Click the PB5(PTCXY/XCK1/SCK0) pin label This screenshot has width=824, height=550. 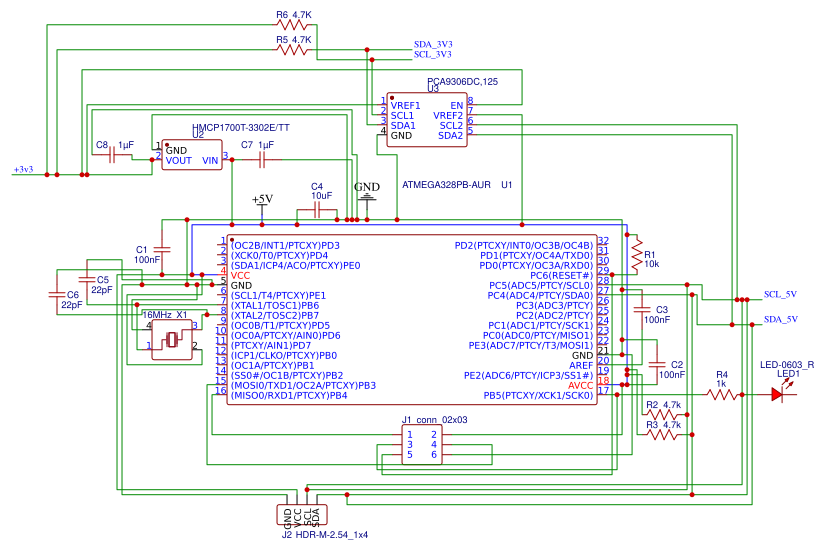(x=538, y=395)
